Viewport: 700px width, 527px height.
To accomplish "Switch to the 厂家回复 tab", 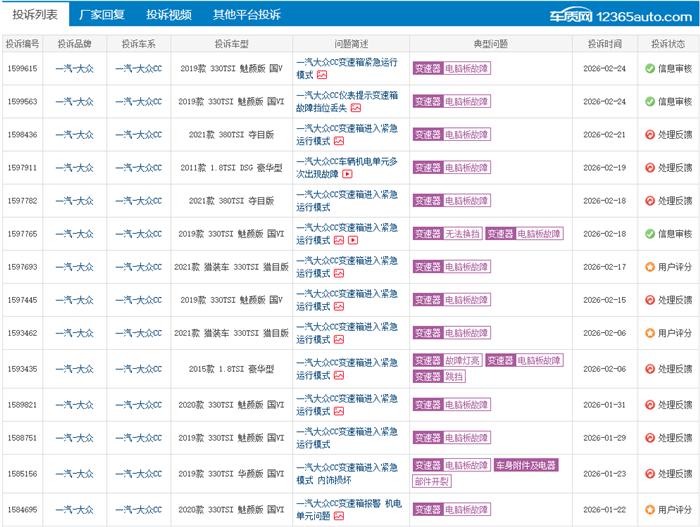I will [x=103, y=15].
